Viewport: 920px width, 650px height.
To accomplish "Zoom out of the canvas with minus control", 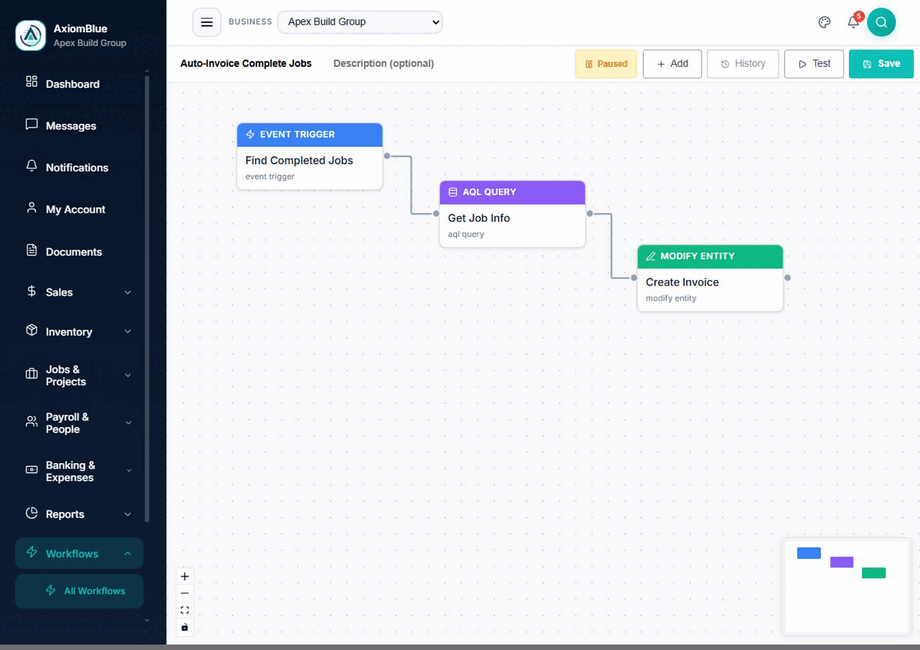I will [184, 593].
